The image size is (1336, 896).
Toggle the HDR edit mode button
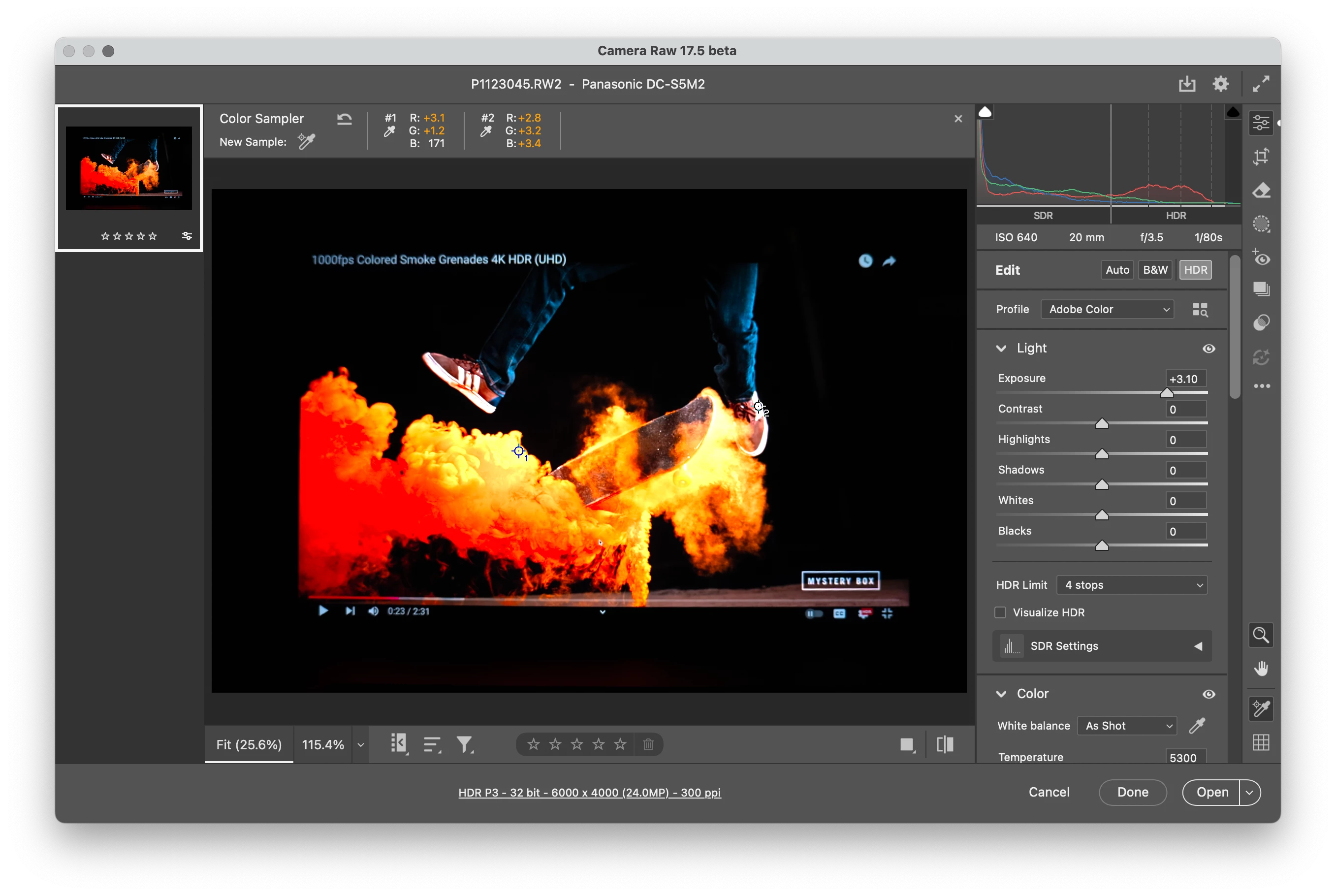[1195, 270]
